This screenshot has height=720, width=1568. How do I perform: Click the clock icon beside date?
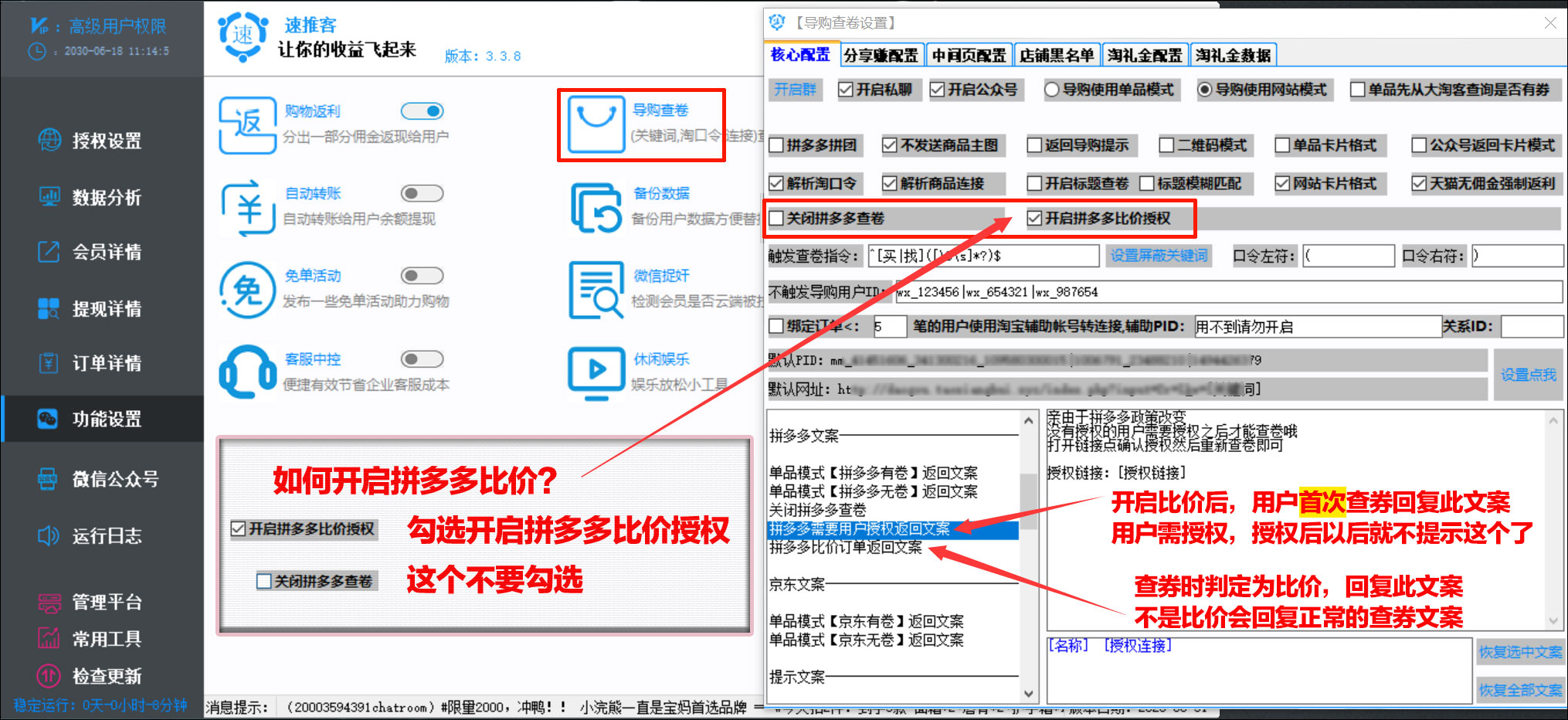pyautogui.click(x=37, y=51)
